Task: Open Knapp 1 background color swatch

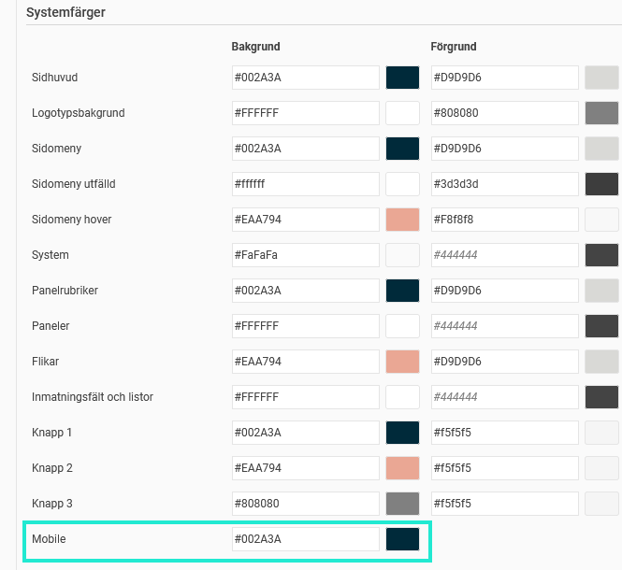Action: coord(402,433)
